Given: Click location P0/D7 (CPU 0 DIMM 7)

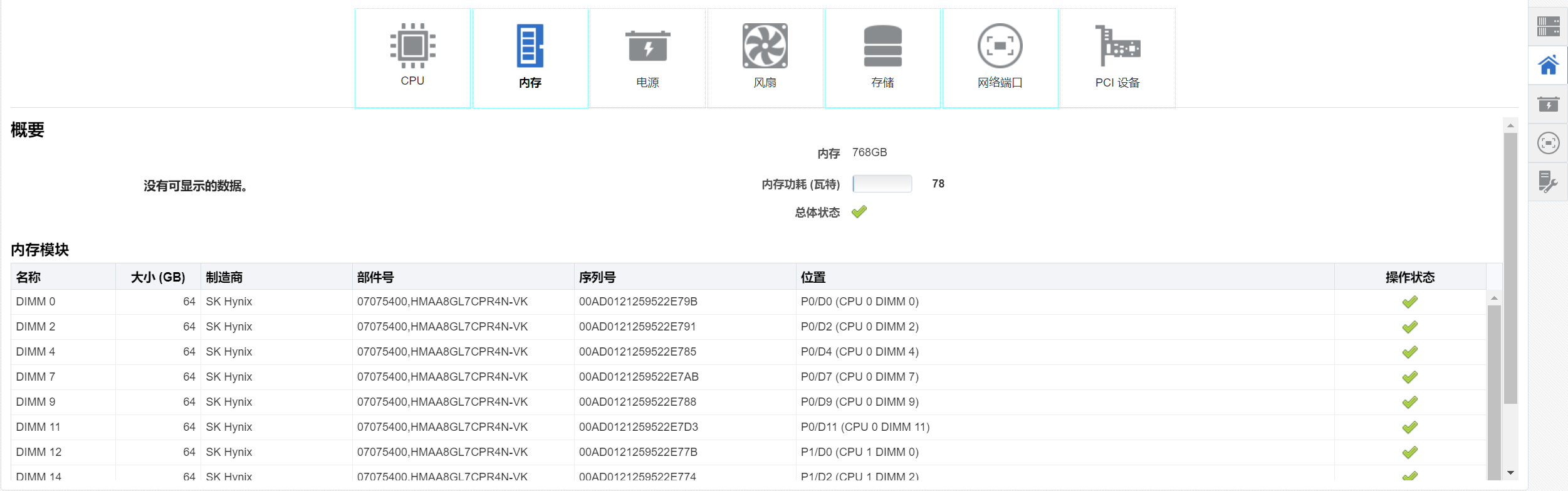Looking at the screenshot, I should coord(860,377).
